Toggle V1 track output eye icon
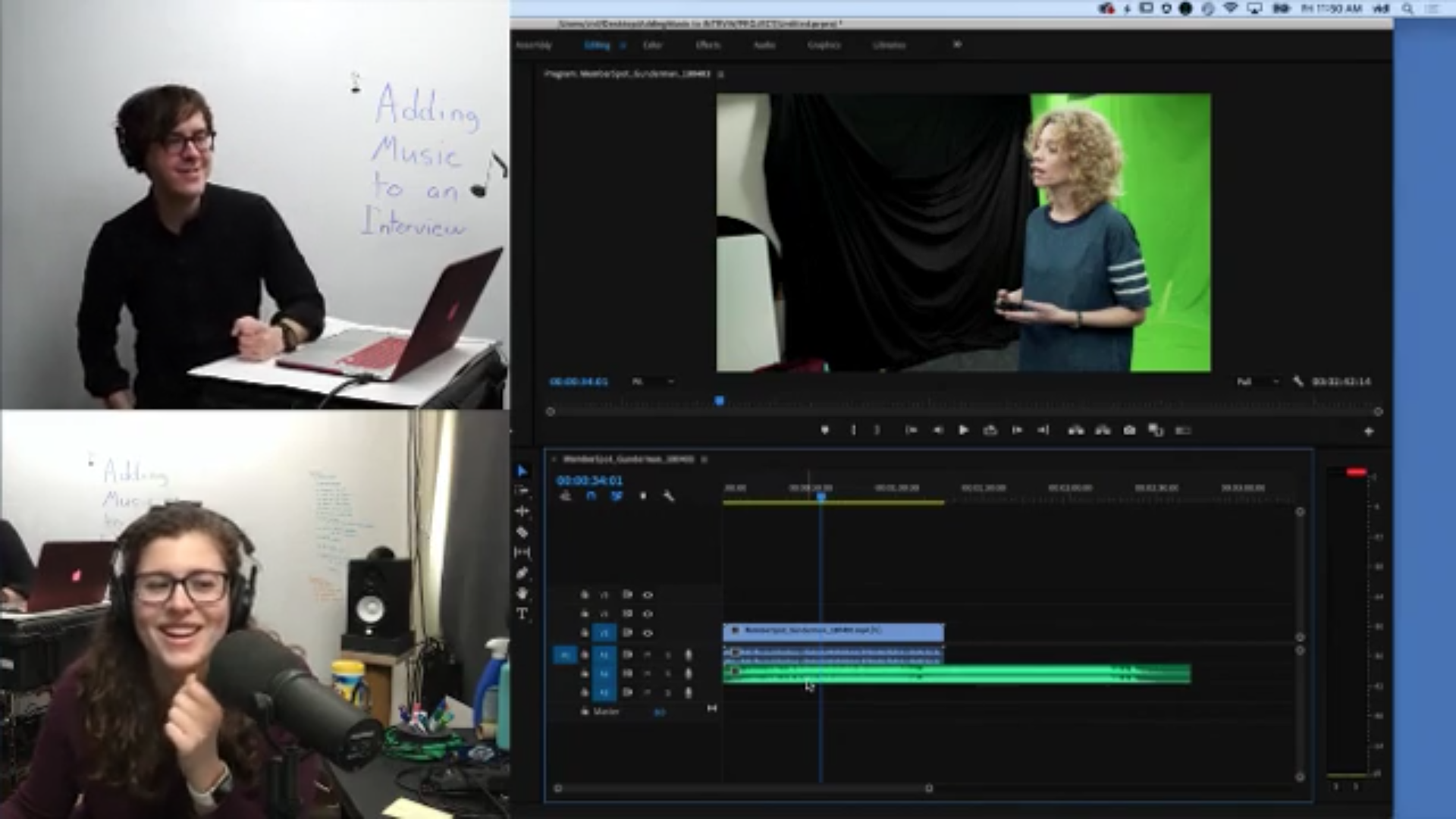Viewport: 1456px width, 819px height. 648,632
